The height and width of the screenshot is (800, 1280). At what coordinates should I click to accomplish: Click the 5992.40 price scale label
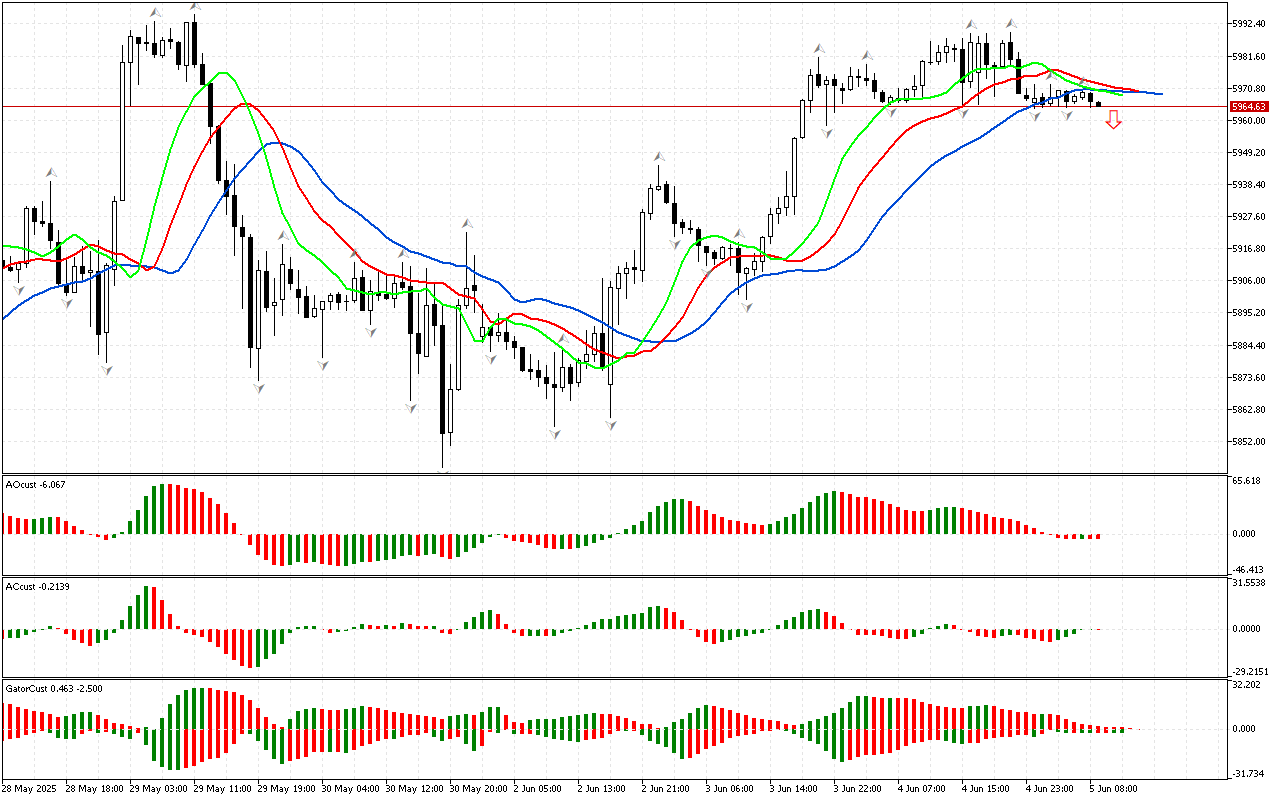1250,23
